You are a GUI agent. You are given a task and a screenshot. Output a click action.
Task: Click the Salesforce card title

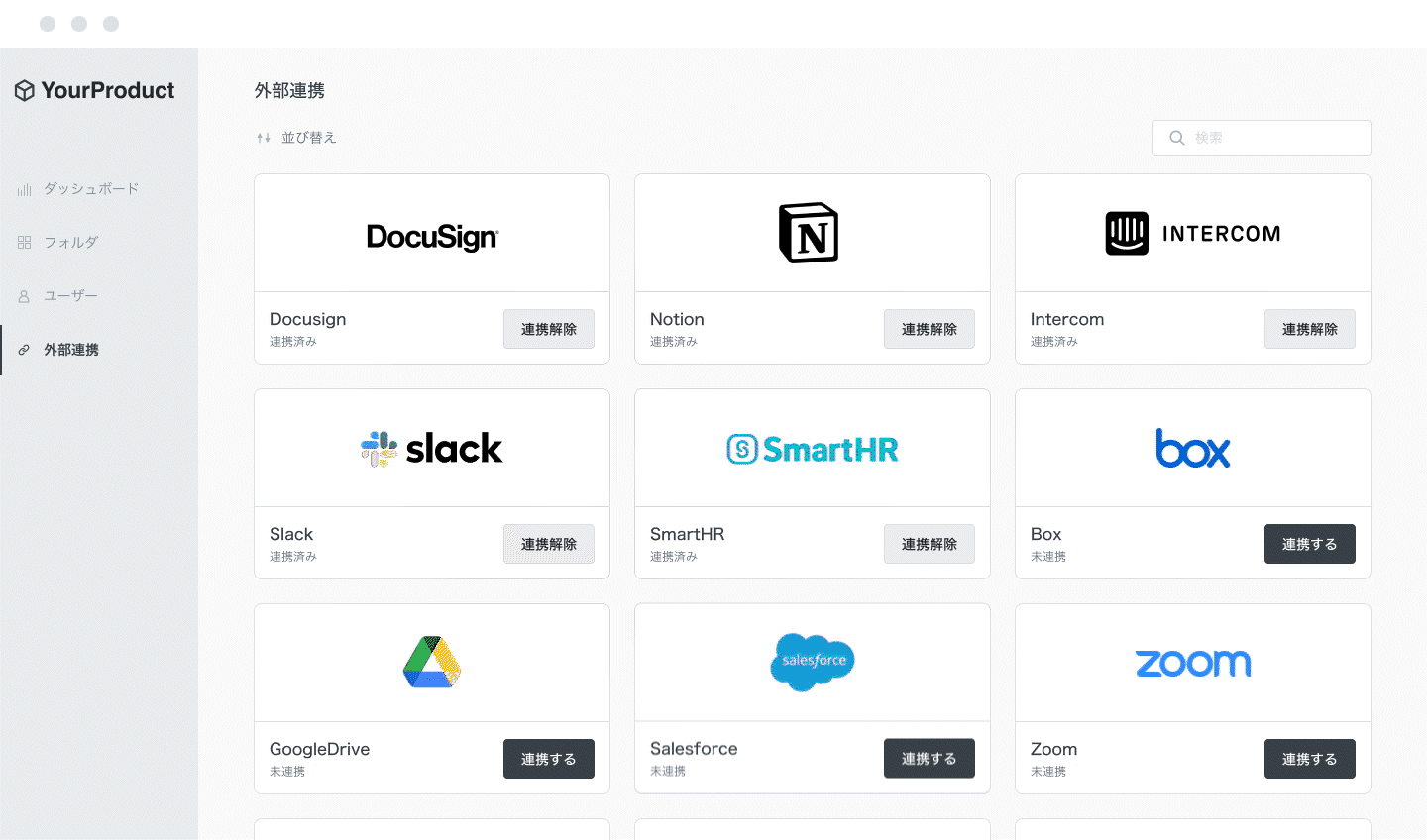(x=694, y=749)
